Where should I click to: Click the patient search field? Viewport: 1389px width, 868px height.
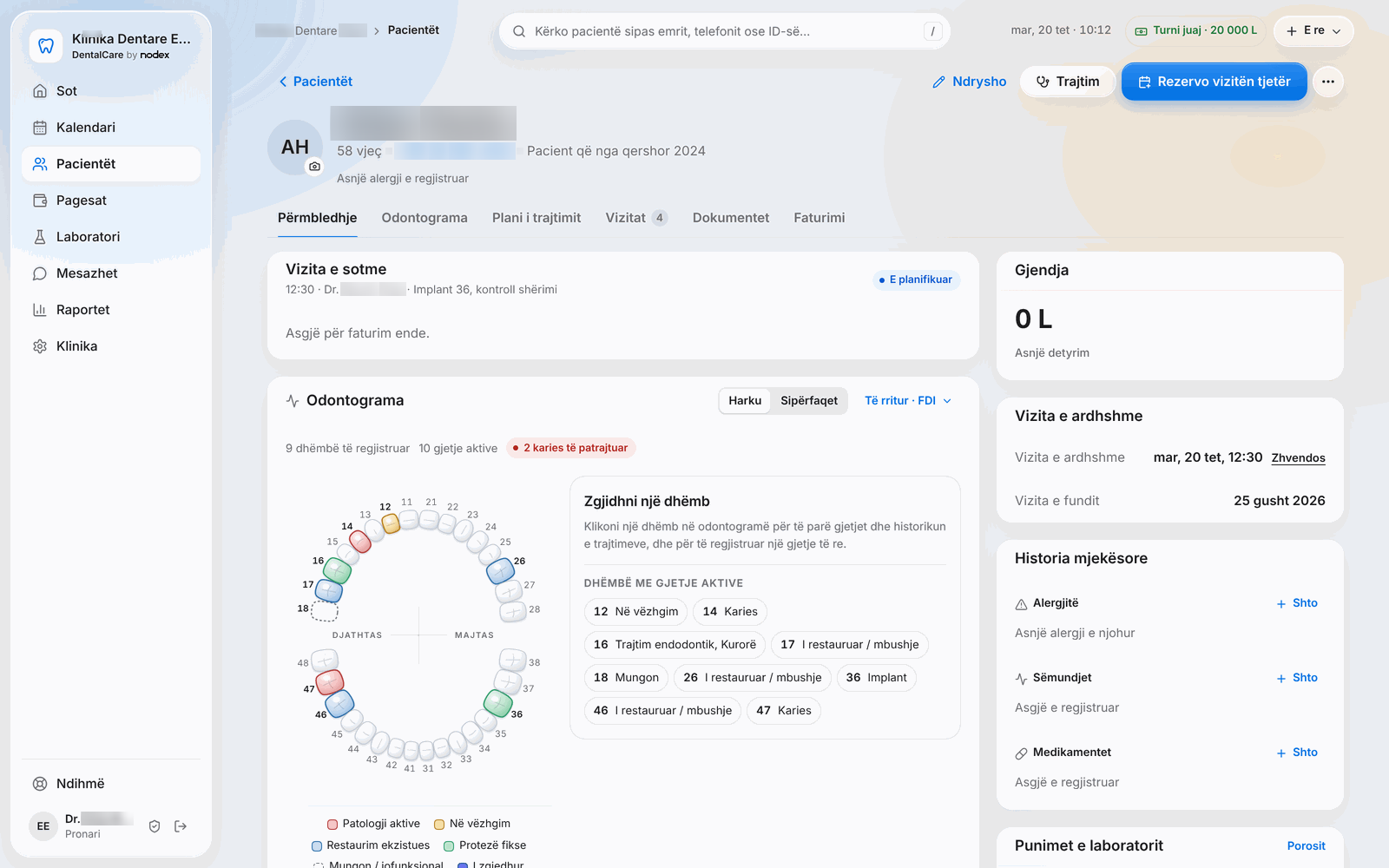click(724, 31)
